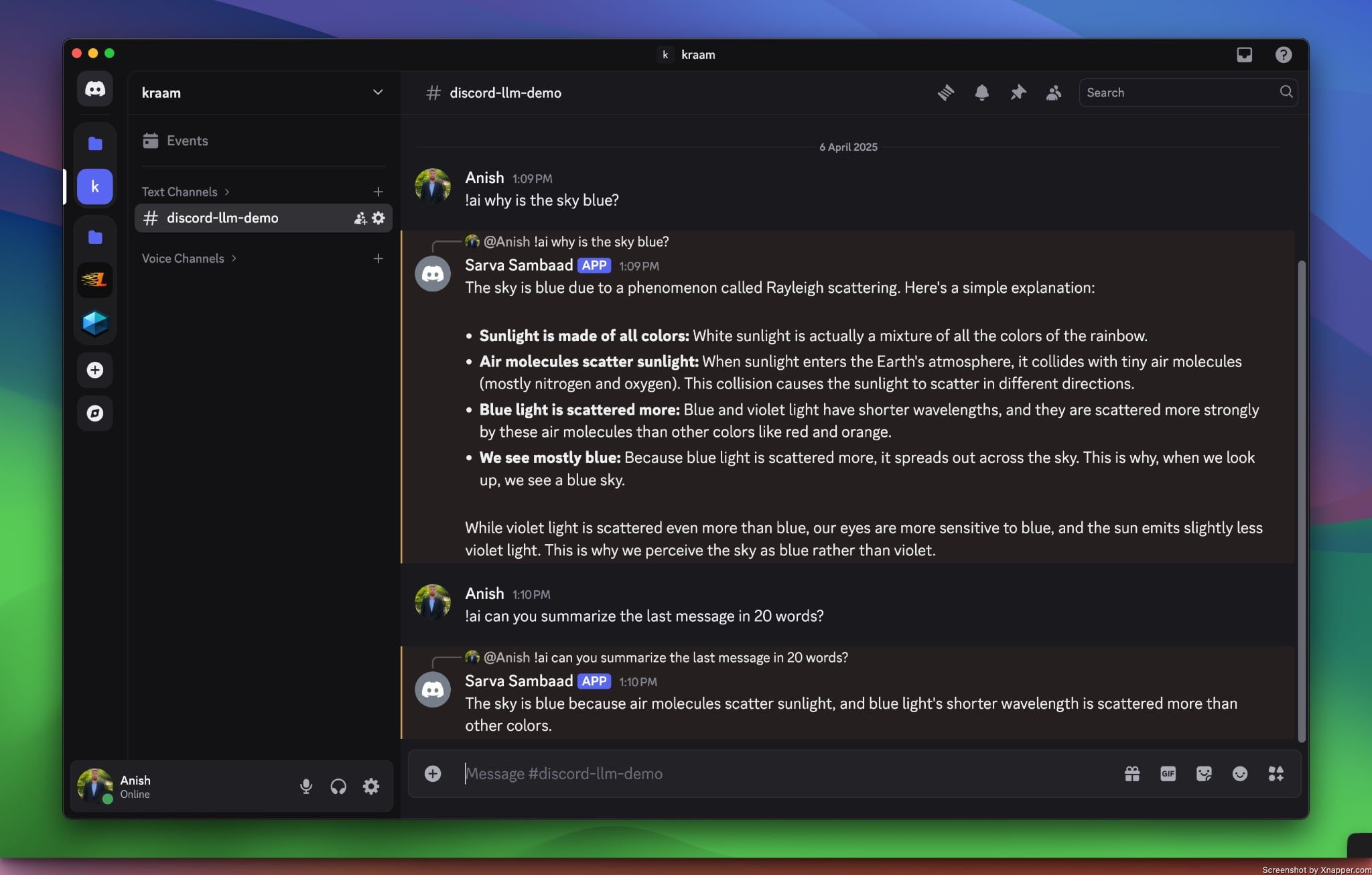Open the sticker picker icon

pyautogui.click(x=1203, y=774)
